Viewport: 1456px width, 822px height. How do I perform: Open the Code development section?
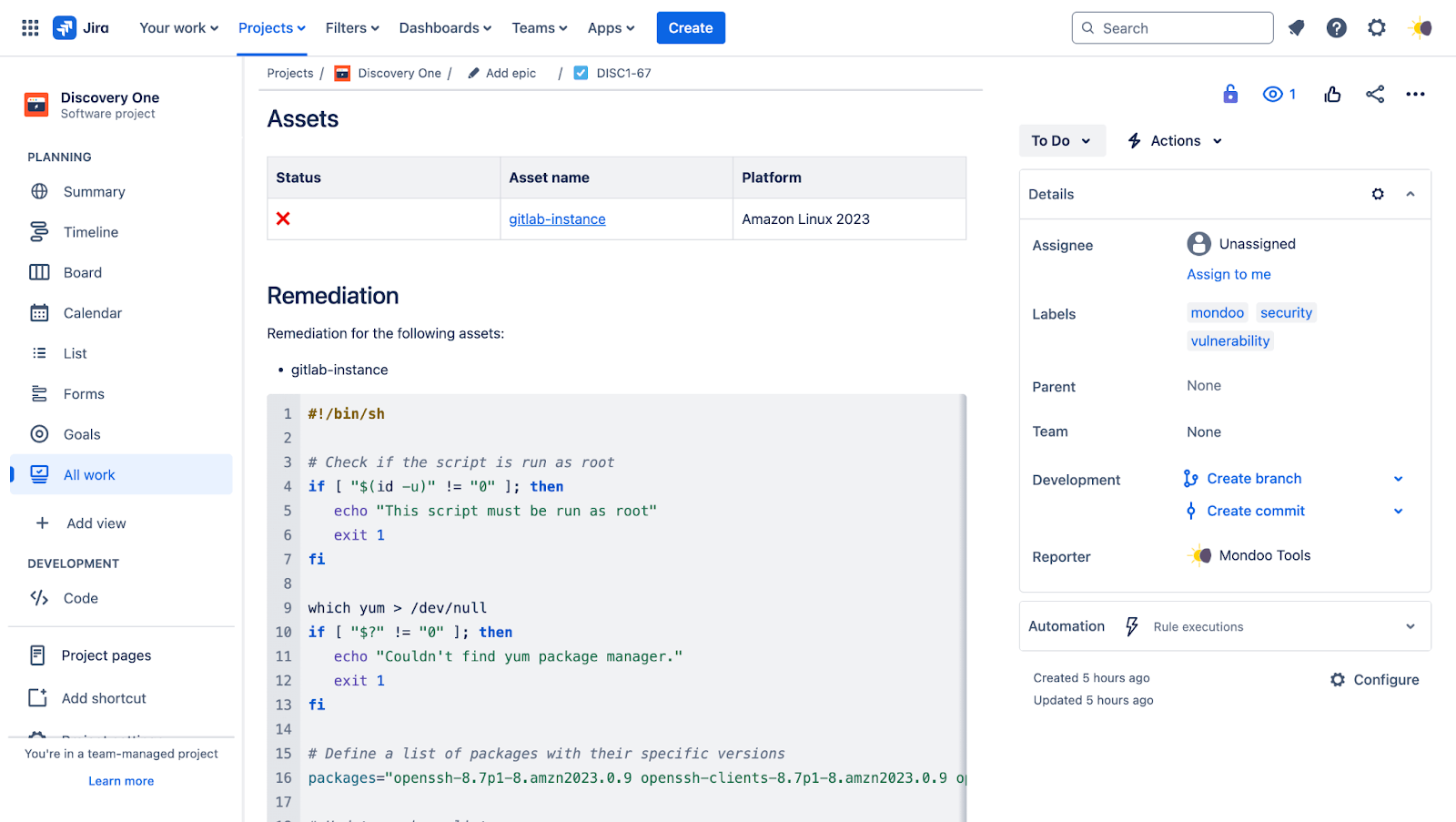coord(80,598)
